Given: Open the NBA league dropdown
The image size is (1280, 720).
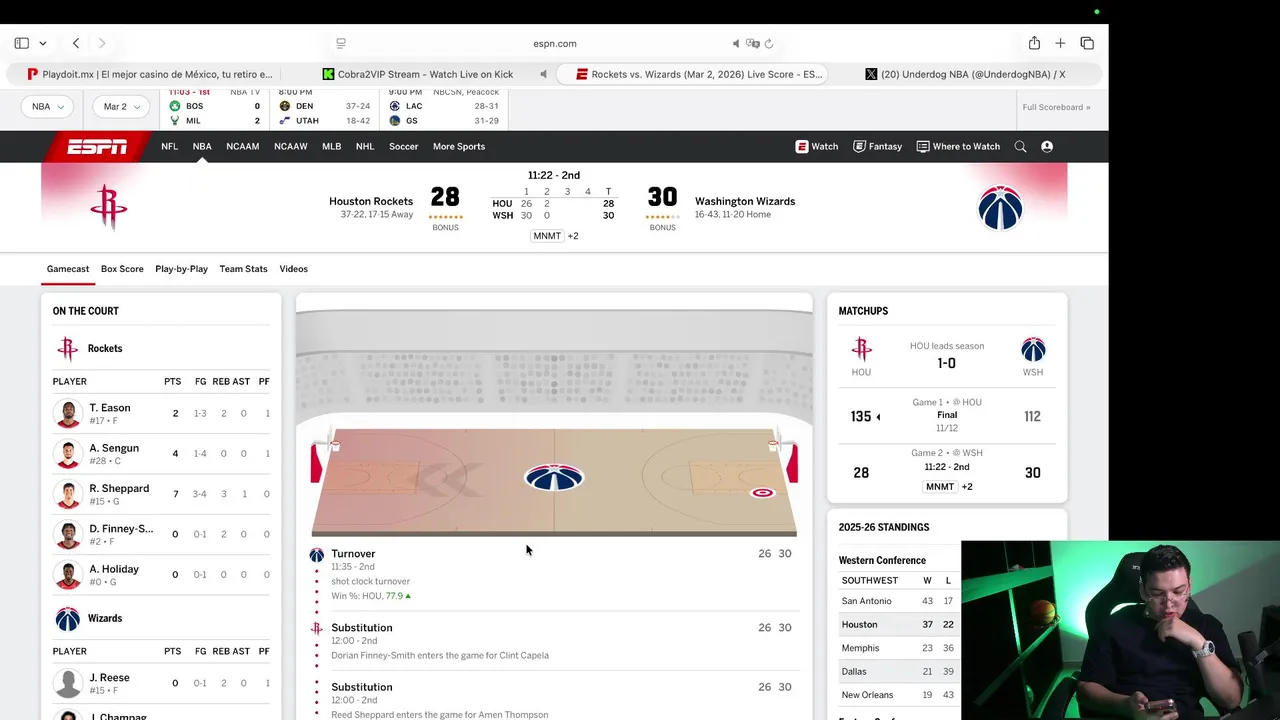Looking at the screenshot, I should pos(47,106).
